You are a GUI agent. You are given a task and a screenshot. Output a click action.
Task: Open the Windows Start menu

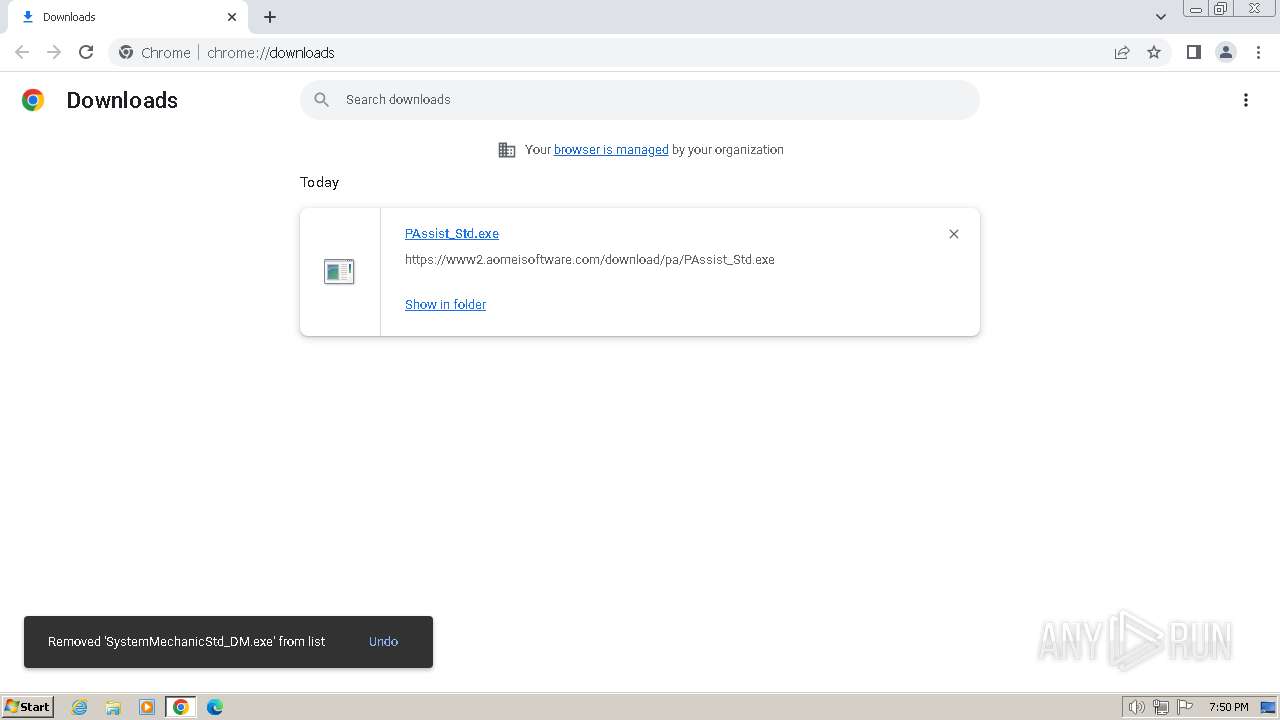(x=28, y=706)
